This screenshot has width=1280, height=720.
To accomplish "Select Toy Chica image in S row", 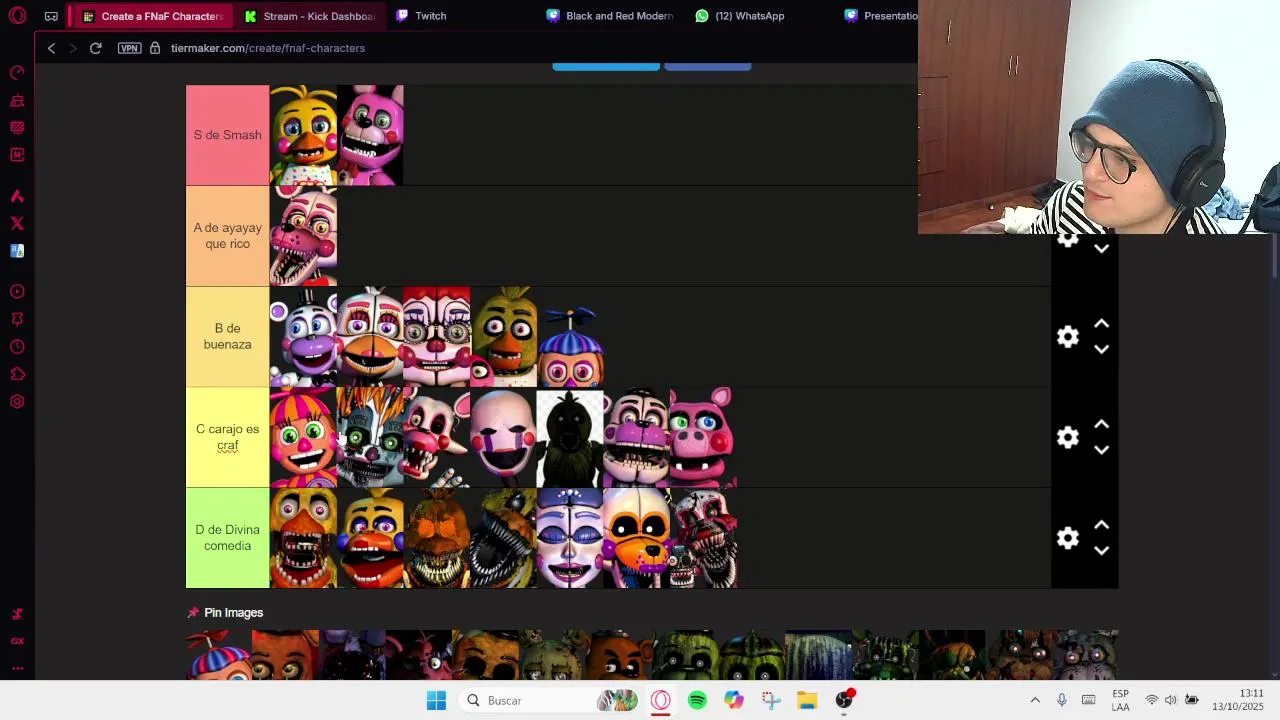I will [x=303, y=135].
